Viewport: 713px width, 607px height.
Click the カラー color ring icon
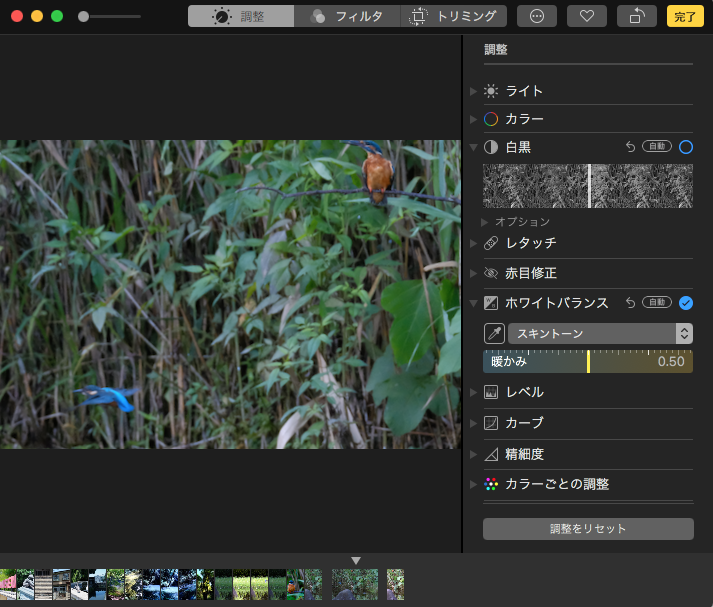point(491,119)
